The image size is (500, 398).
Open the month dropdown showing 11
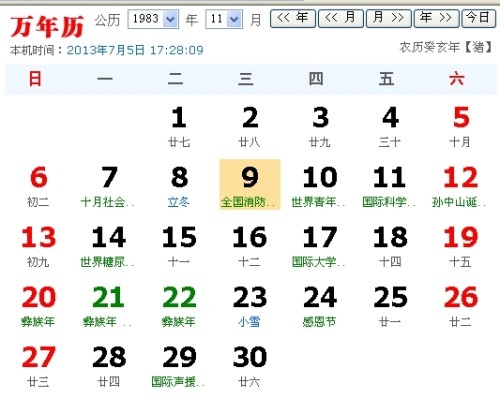pyautogui.click(x=224, y=19)
